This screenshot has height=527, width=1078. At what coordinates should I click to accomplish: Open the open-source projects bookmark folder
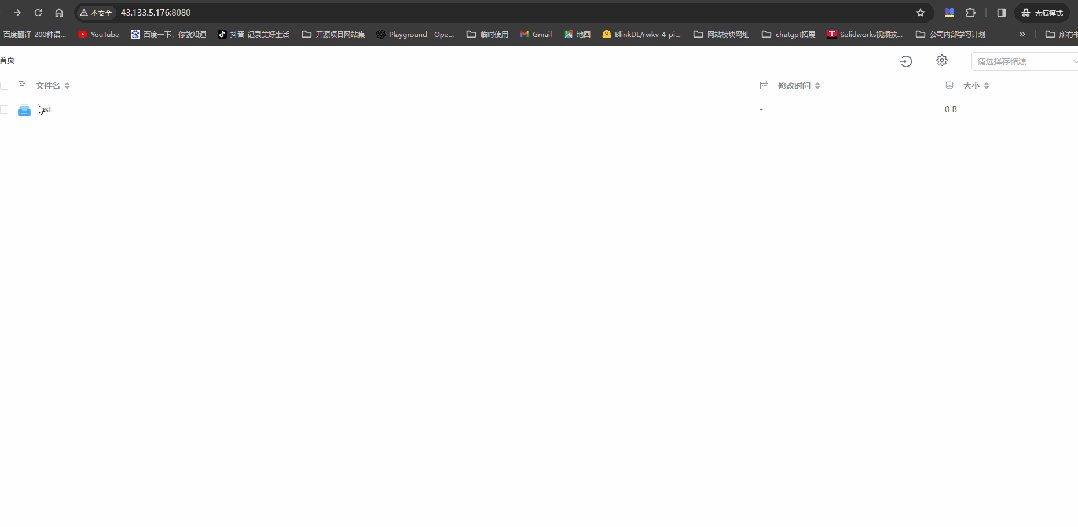tap(333, 34)
